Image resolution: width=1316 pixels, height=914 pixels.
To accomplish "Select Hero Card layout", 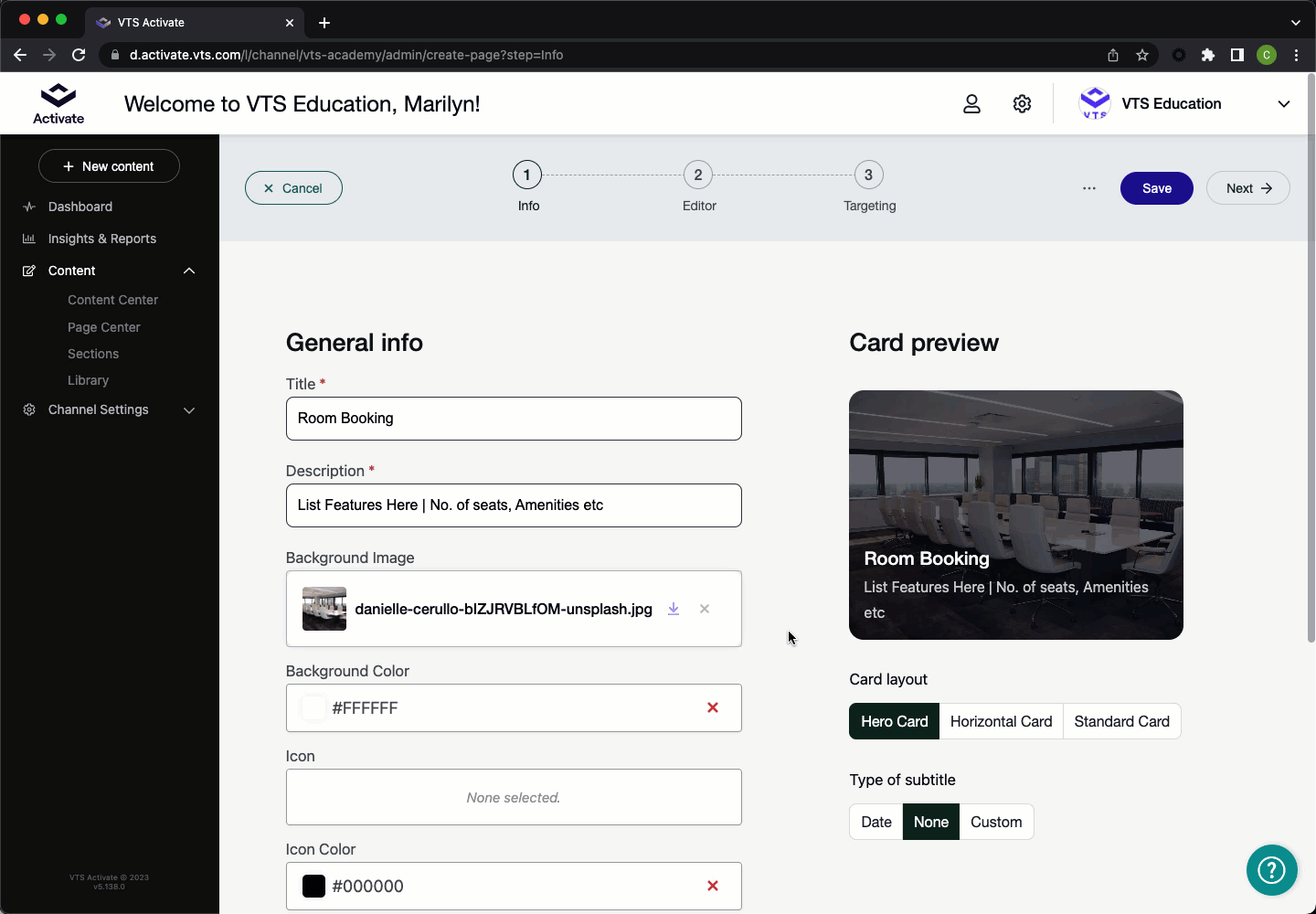I will click(895, 721).
